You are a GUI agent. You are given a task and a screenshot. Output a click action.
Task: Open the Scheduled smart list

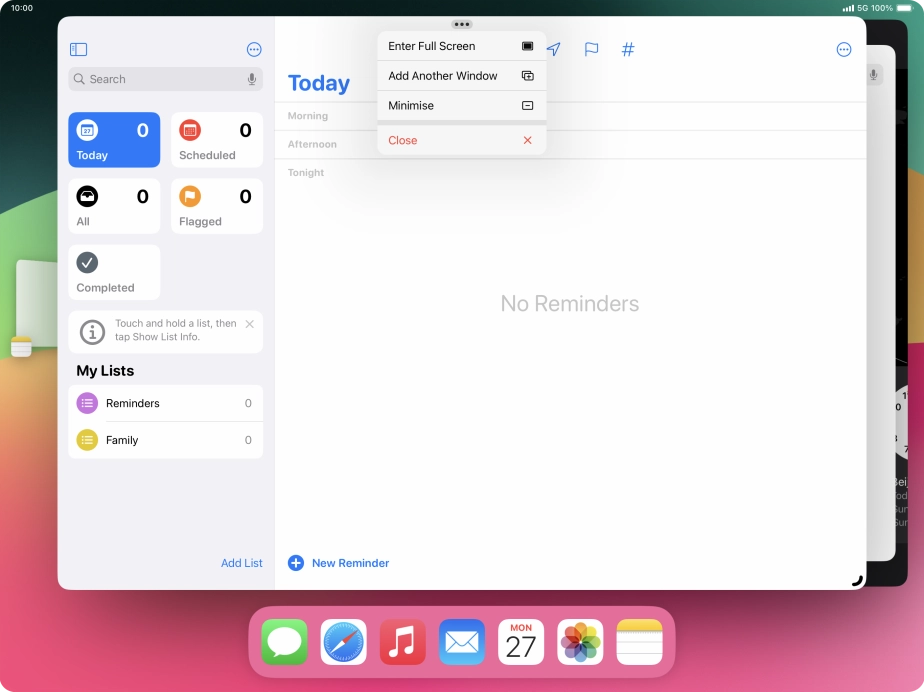(x=217, y=140)
